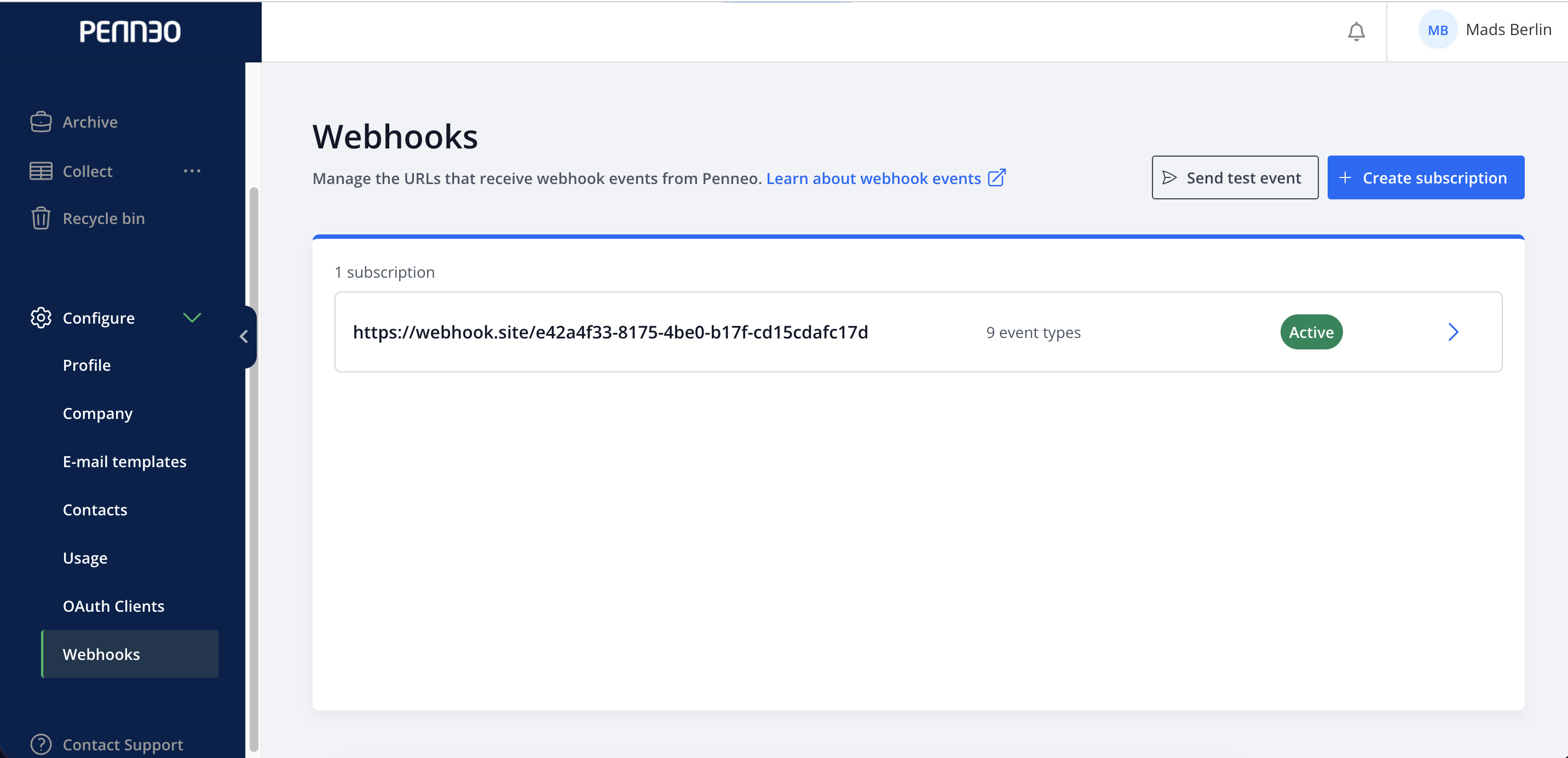The width and height of the screenshot is (1568, 758).
Task: Click the Recycle bin trash icon
Action: [x=41, y=218]
